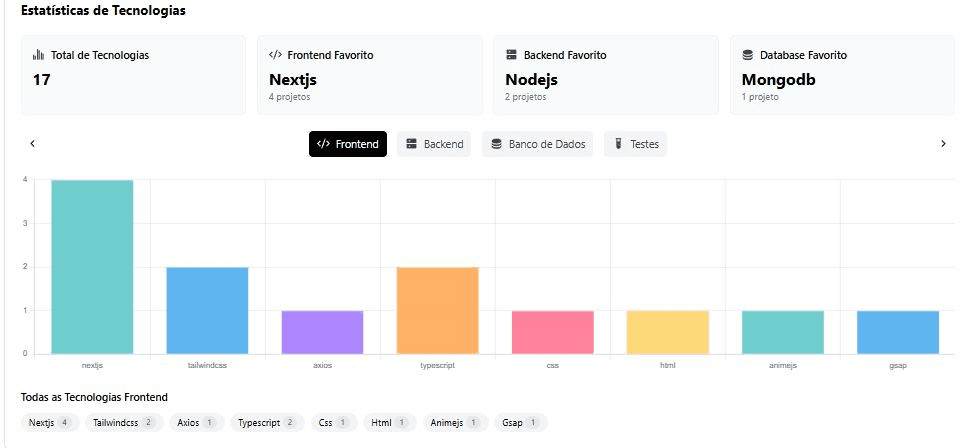Select the Tailwindcss 2 tag chip

click(124, 423)
